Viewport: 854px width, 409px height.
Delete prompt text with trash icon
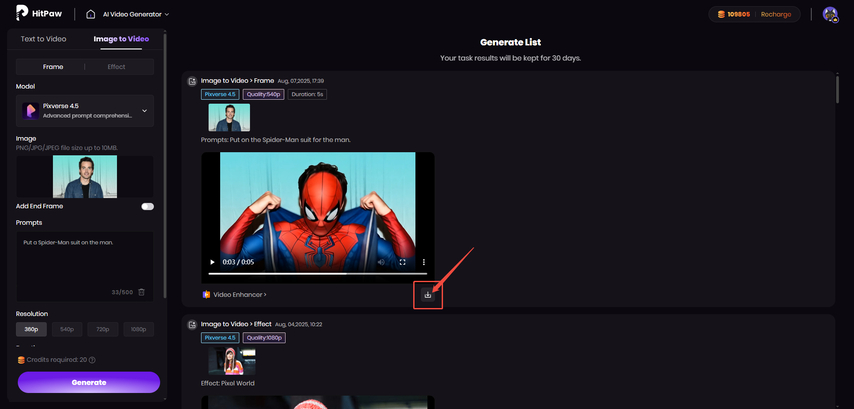pos(141,292)
